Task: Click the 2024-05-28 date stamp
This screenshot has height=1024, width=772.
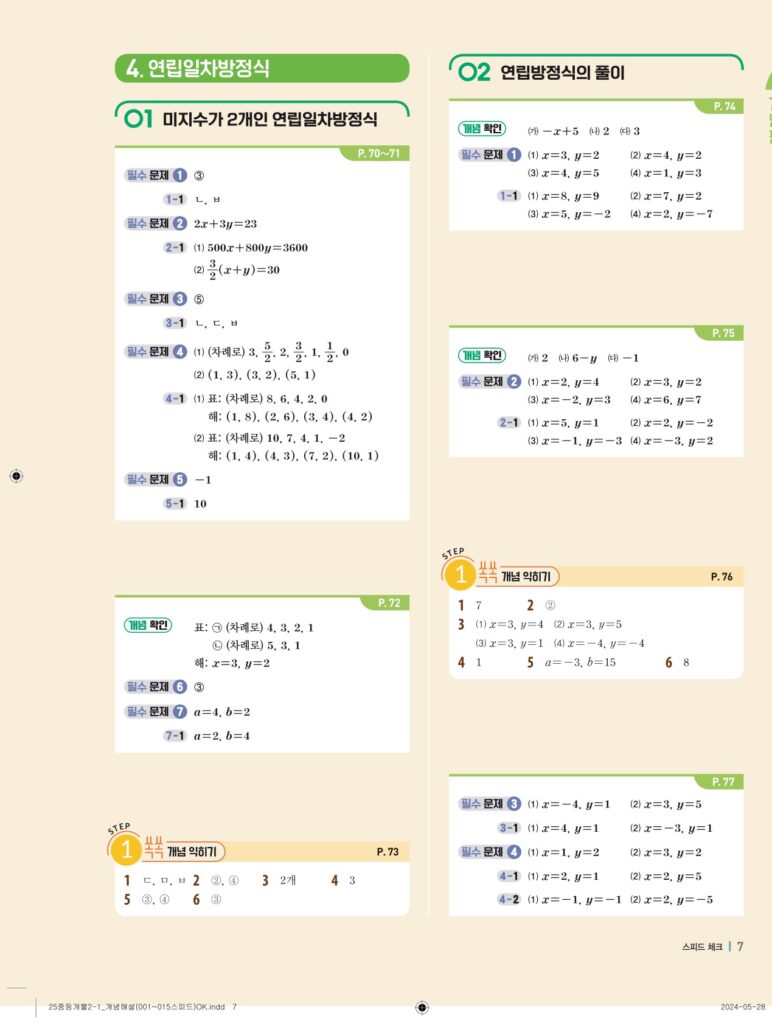Action: 743,1007
